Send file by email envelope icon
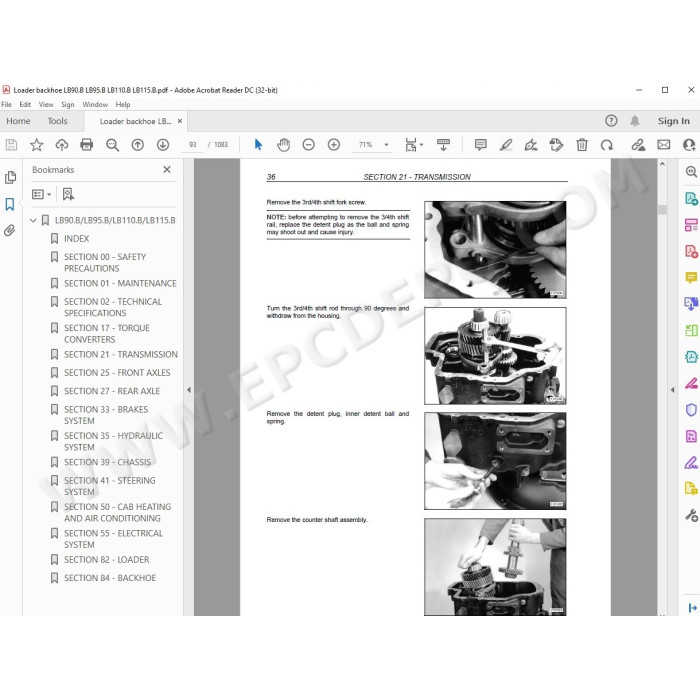700x700 pixels. (x=664, y=145)
